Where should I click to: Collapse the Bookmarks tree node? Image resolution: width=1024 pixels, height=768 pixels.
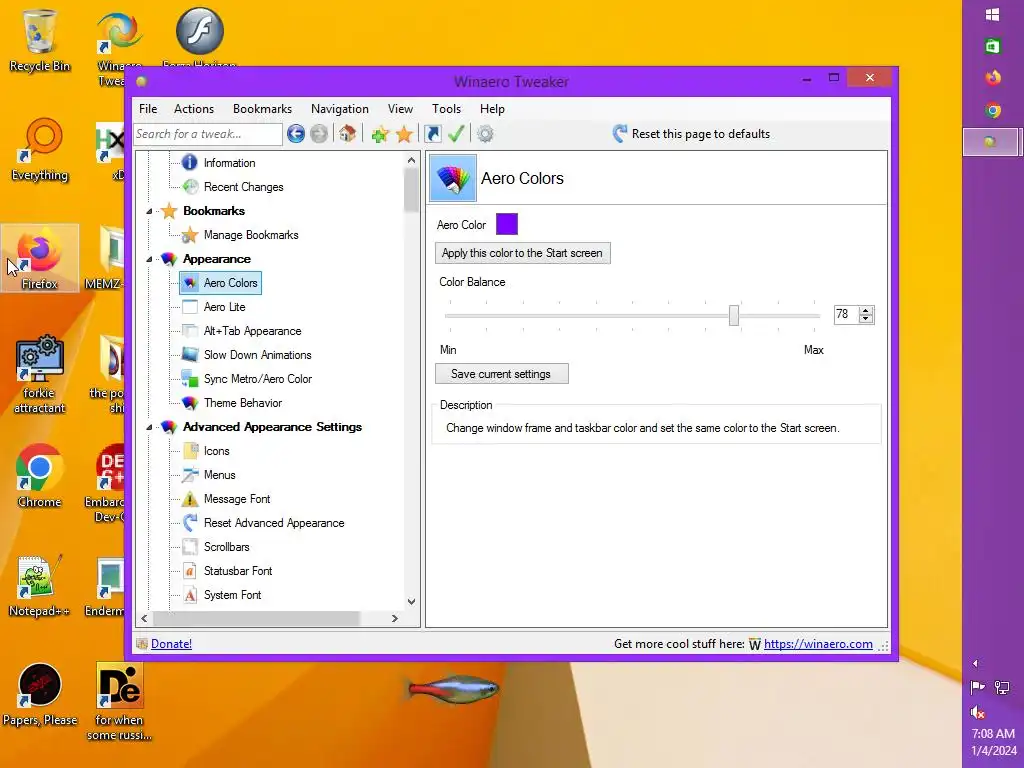coord(149,211)
